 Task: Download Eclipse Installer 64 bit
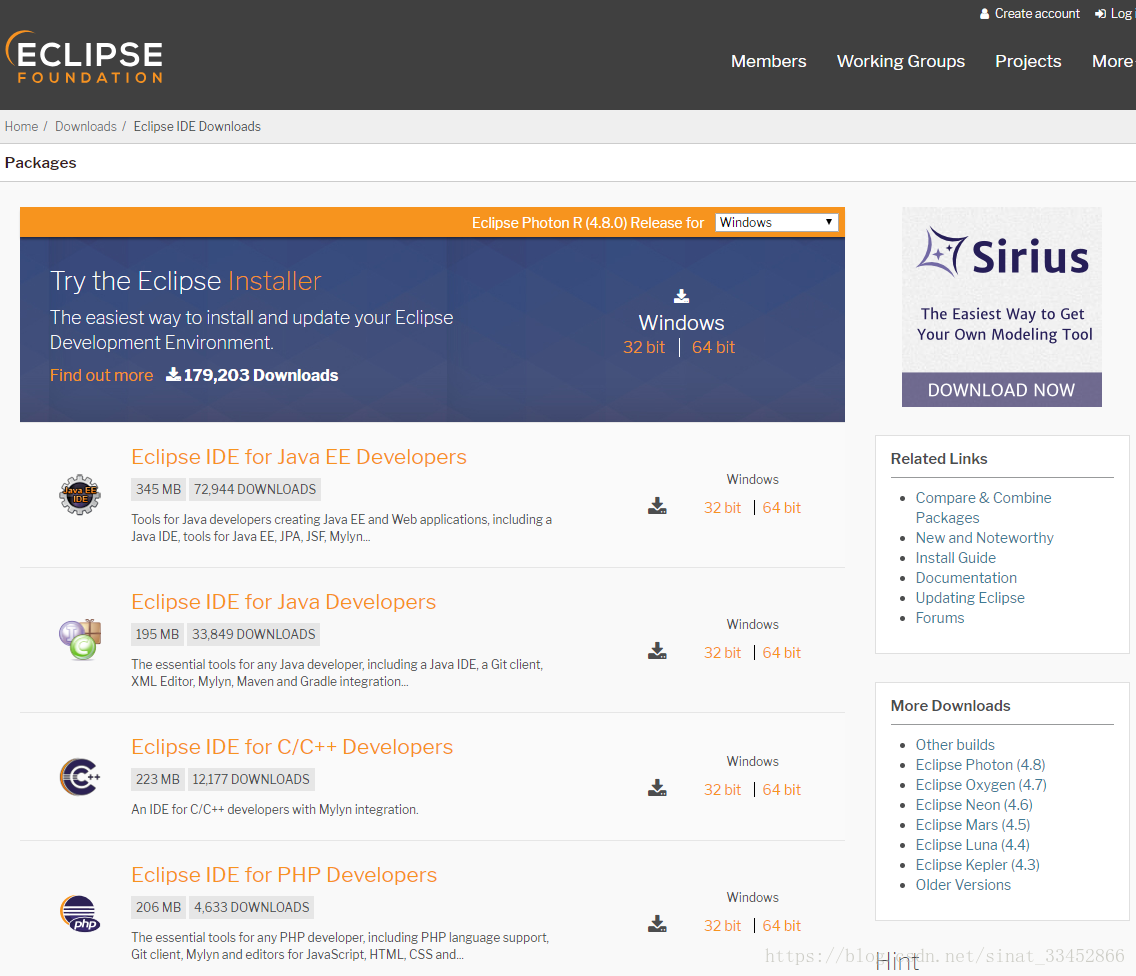click(713, 347)
